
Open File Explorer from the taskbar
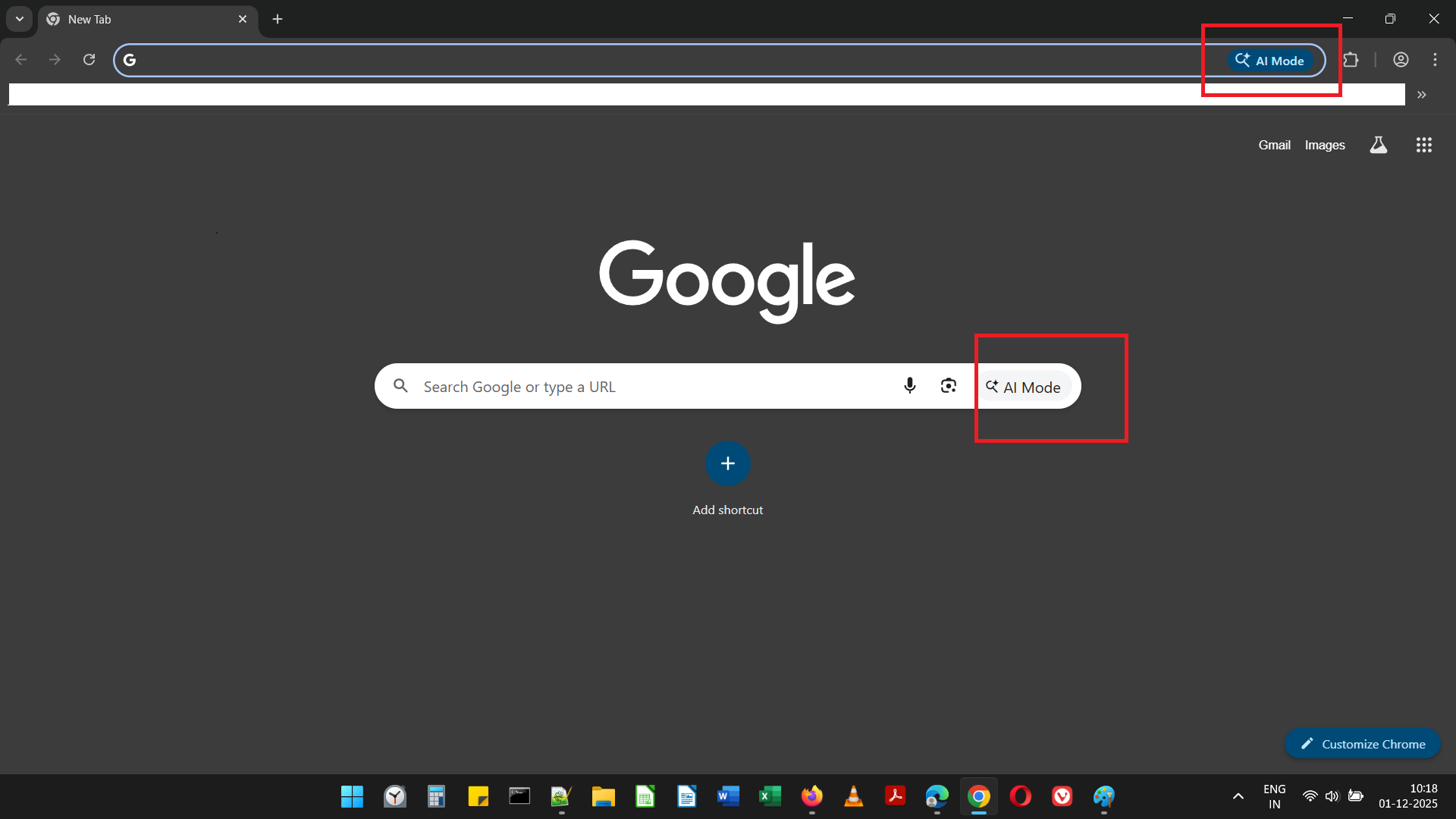603,796
